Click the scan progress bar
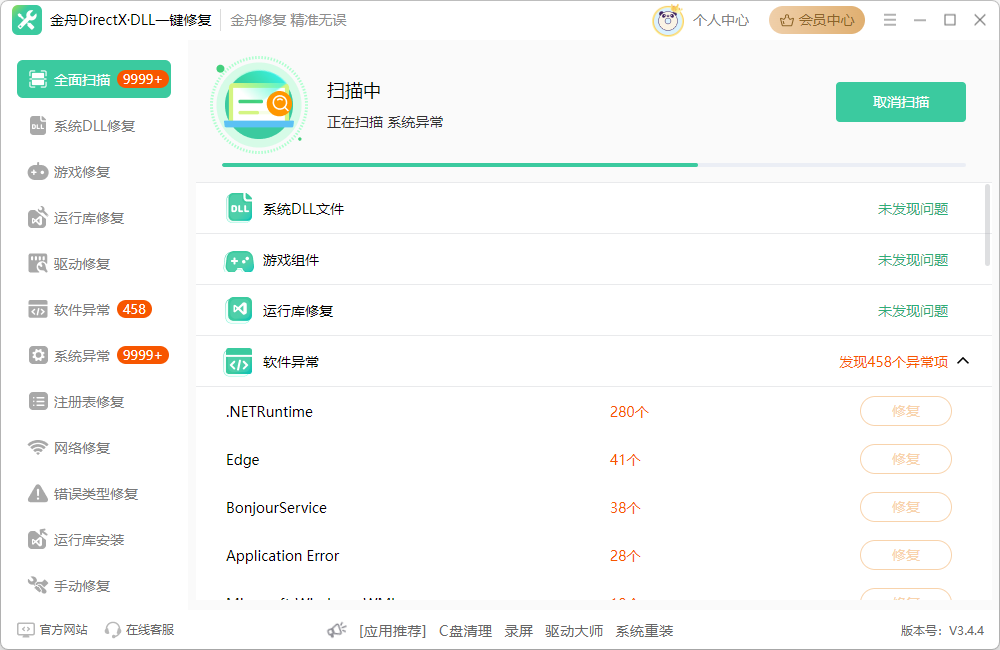The height and width of the screenshot is (650, 1000). (594, 165)
